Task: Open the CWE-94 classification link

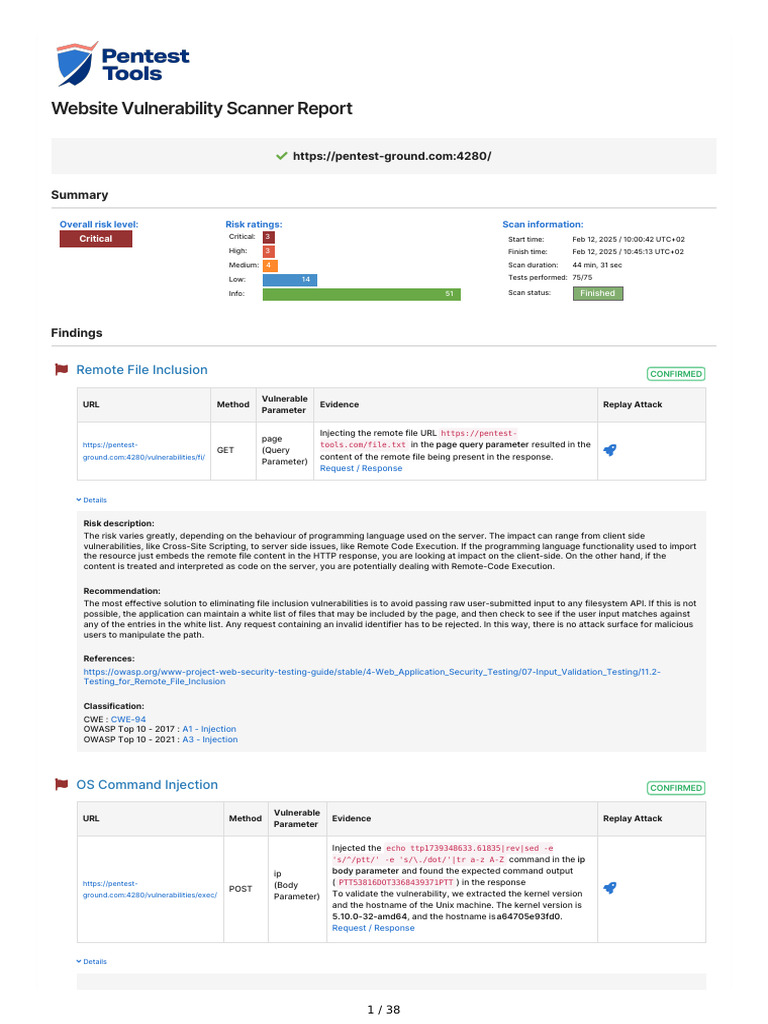Action: pyautogui.click(x=128, y=719)
